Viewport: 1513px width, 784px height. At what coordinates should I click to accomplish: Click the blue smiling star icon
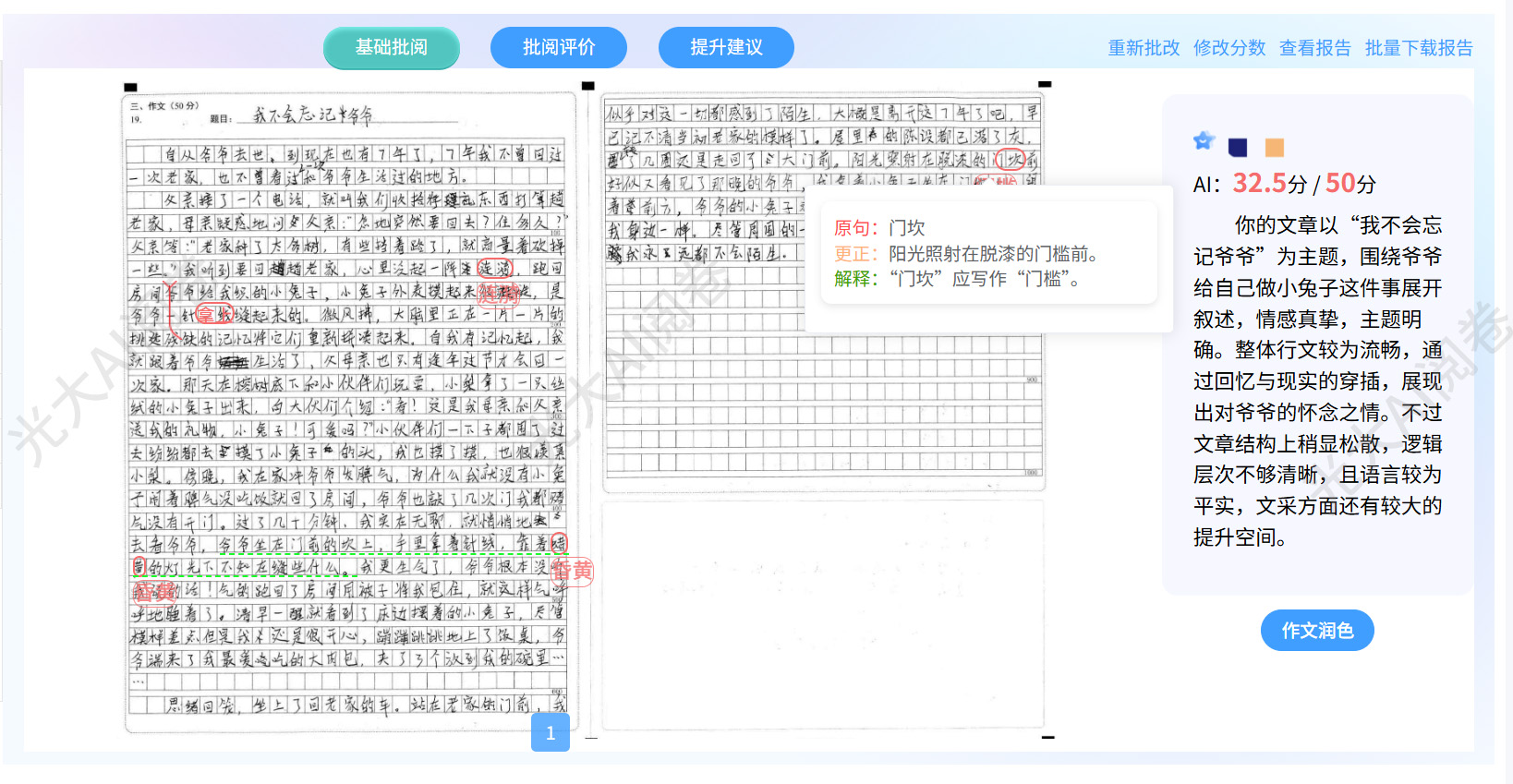tap(1203, 141)
